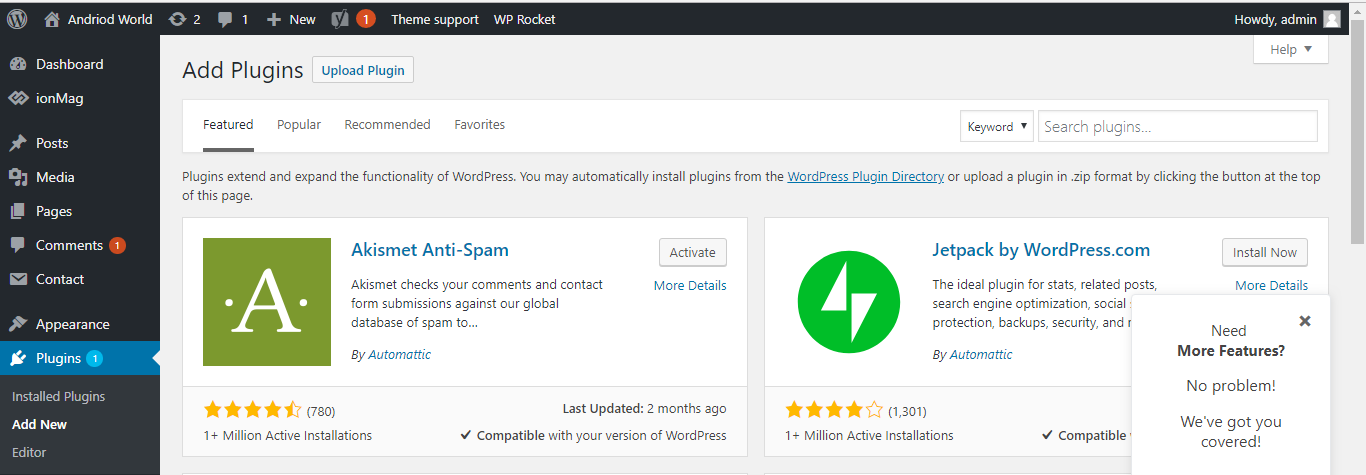Open Akismet Anti-Spam title link
The width and height of the screenshot is (1366, 475).
(430, 250)
